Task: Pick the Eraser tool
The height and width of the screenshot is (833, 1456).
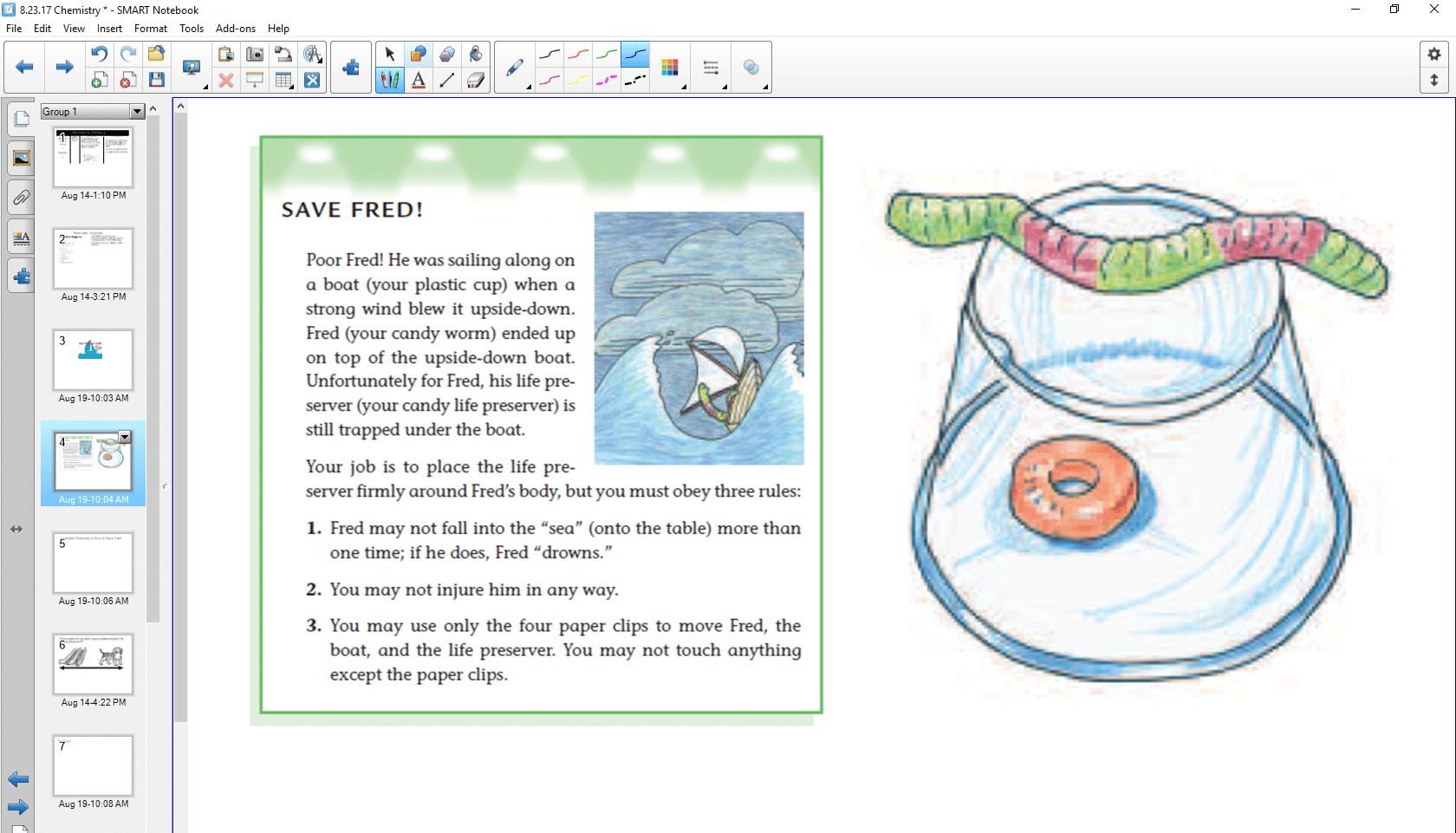Action: (475, 81)
